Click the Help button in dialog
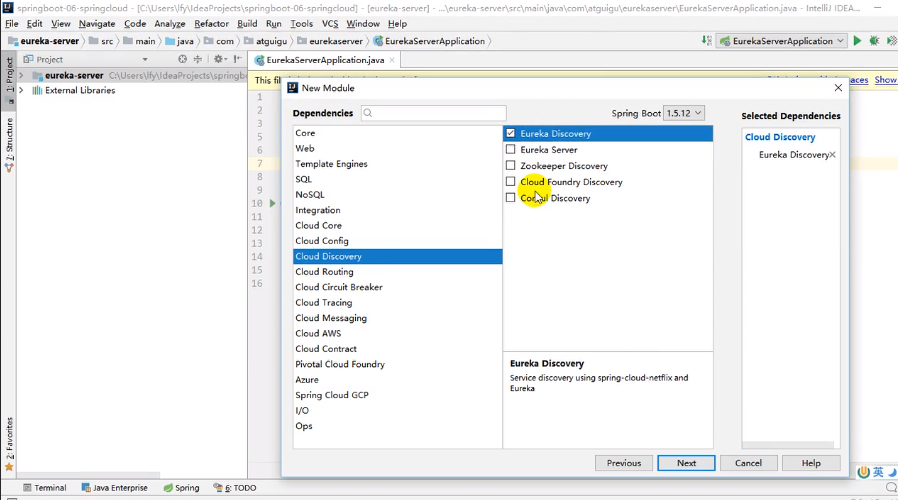Viewport: 898px width, 500px height. pos(811,463)
